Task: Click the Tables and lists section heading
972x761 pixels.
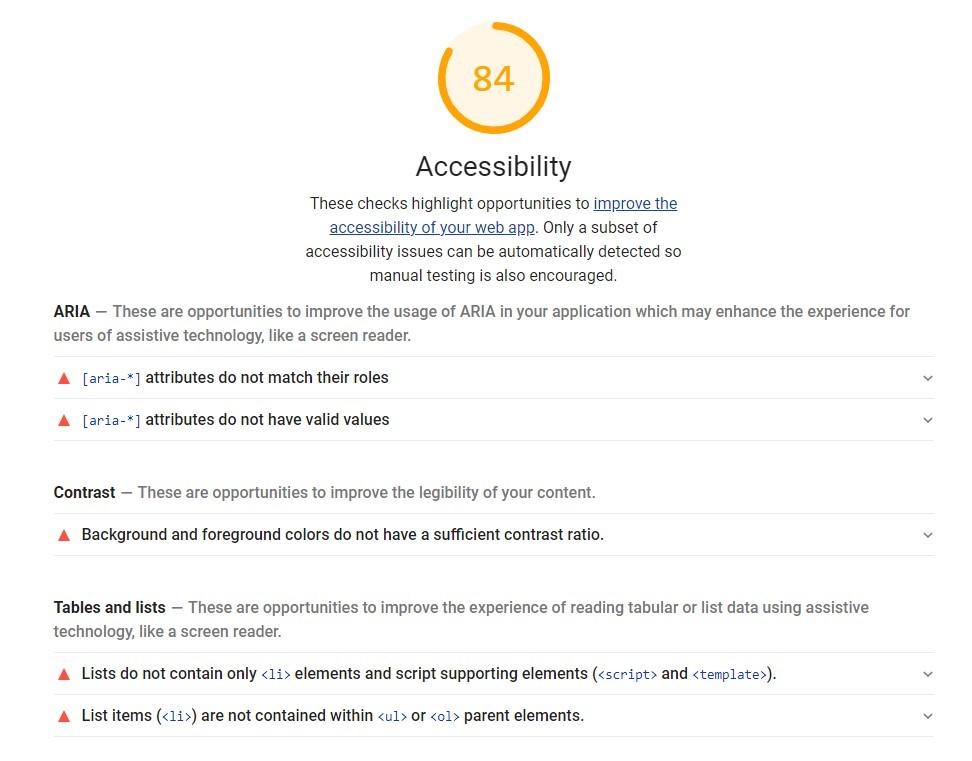Action: [x=110, y=607]
